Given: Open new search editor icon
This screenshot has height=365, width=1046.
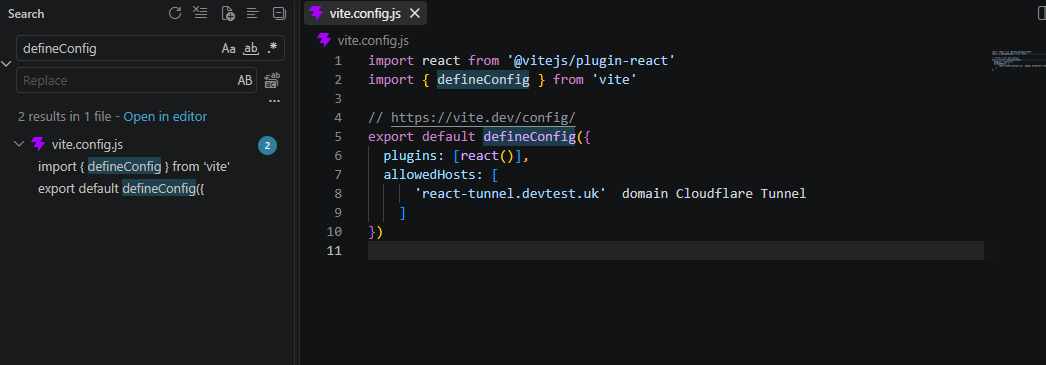Looking at the screenshot, I should 227,13.
